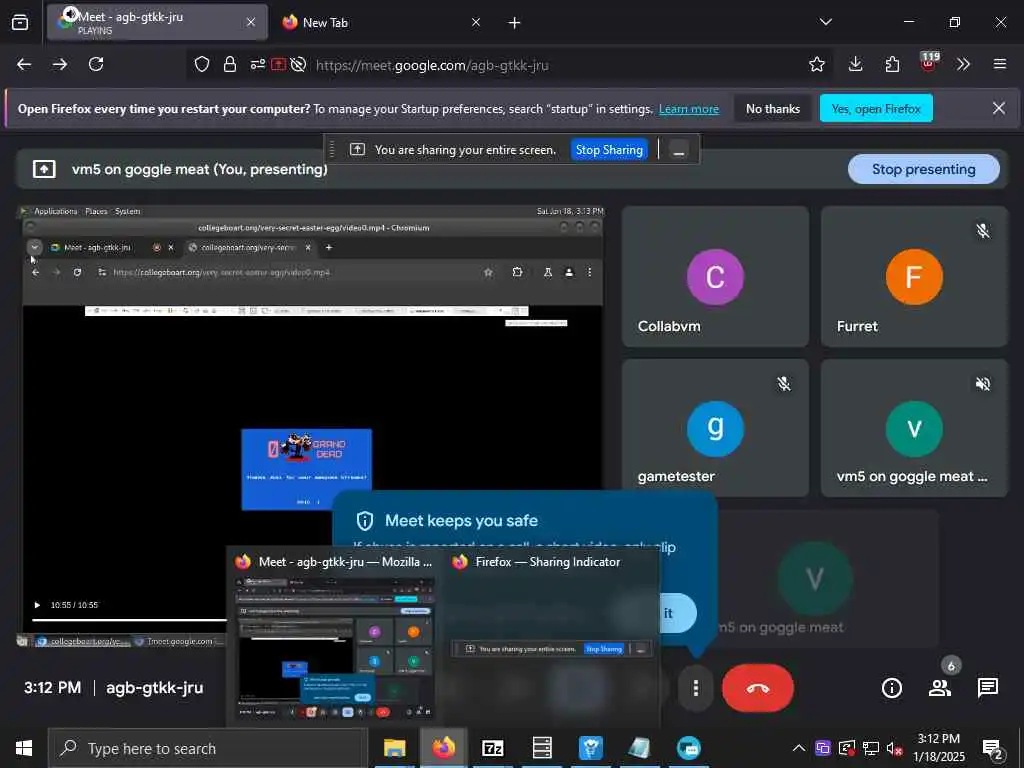
Task: Select the Furret participant tile
Action: tap(914, 276)
